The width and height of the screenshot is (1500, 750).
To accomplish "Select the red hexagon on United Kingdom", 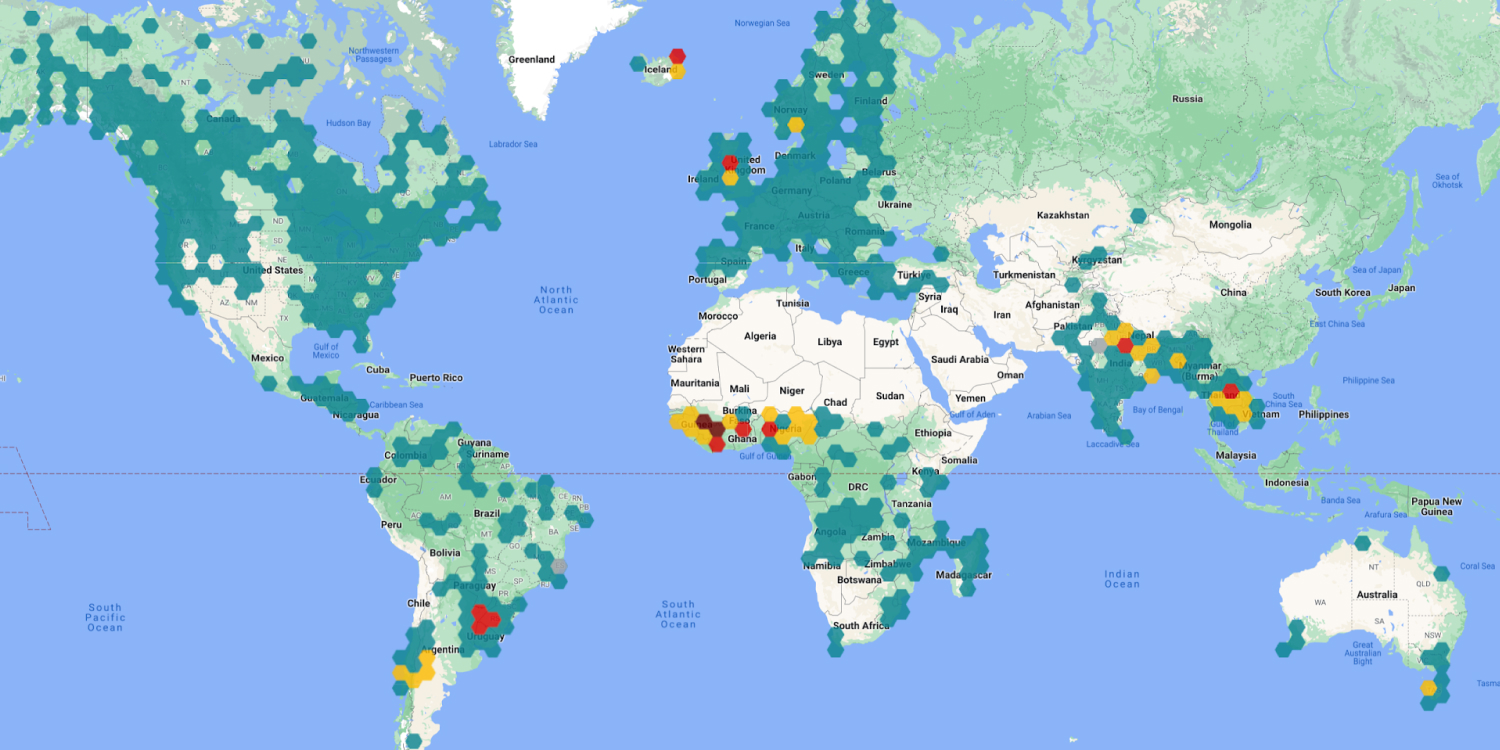I will [730, 162].
